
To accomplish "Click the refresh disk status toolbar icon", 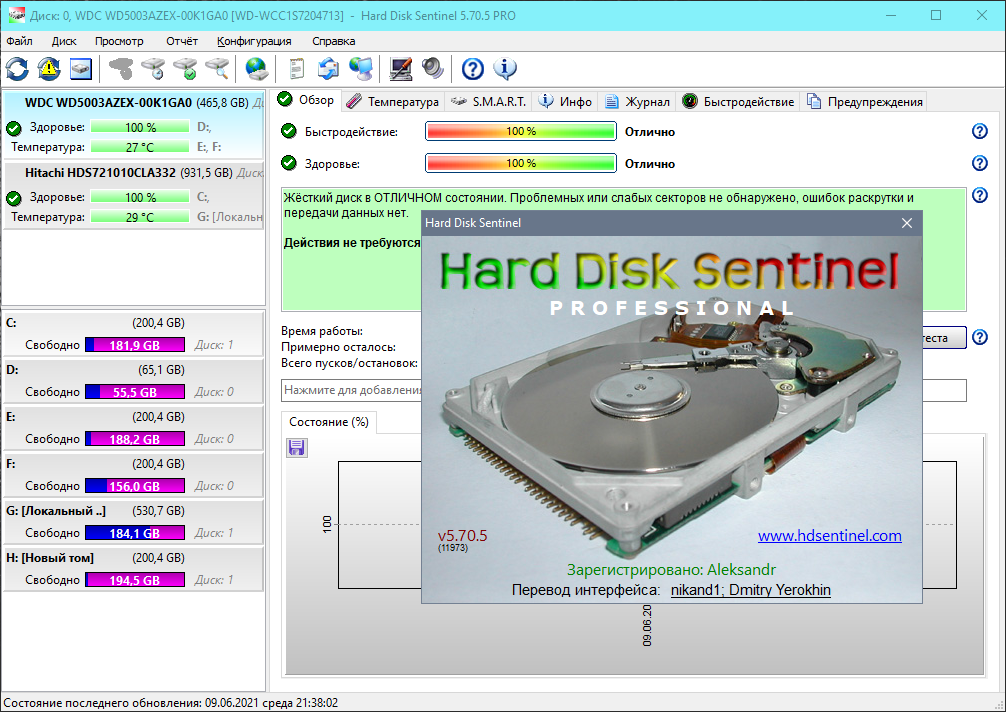I will (17, 69).
